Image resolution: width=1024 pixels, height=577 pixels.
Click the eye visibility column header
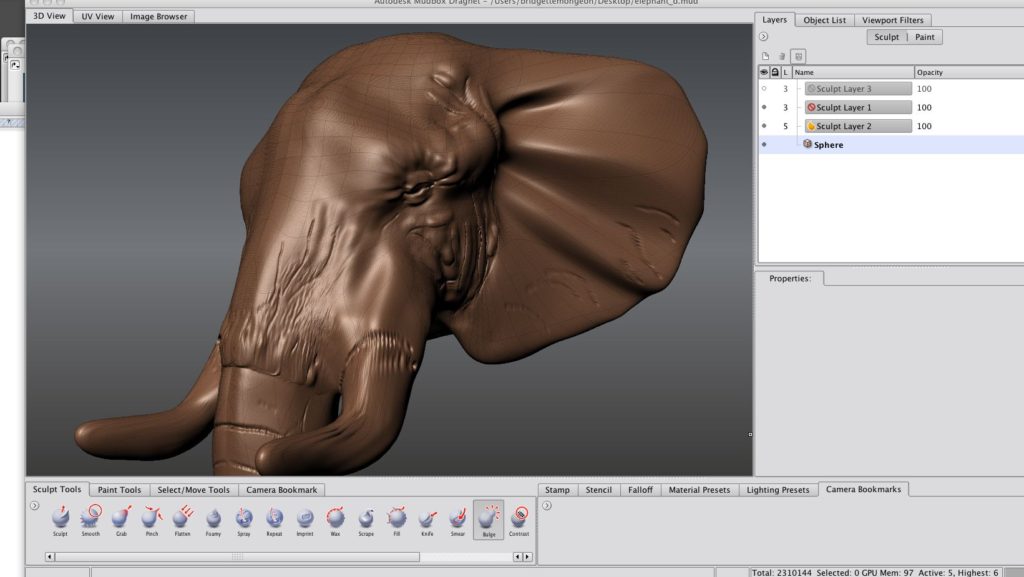pyautogui.click(x=763, y=72)
